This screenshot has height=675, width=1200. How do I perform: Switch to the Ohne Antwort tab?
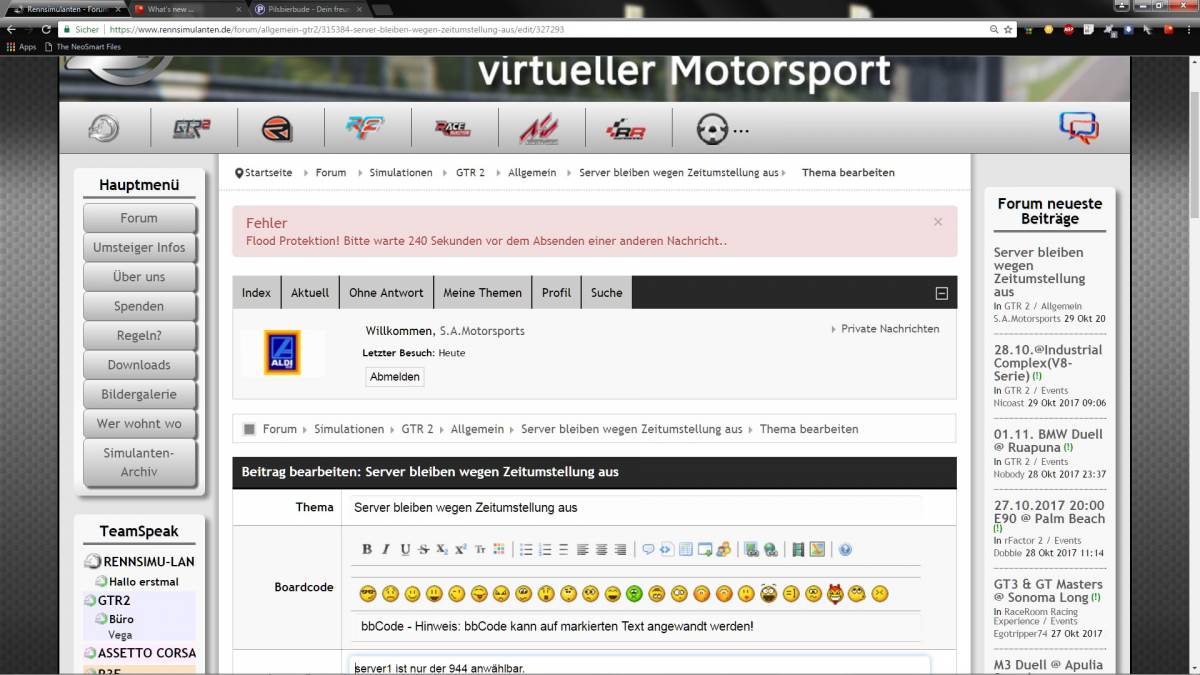coord(386,293)
